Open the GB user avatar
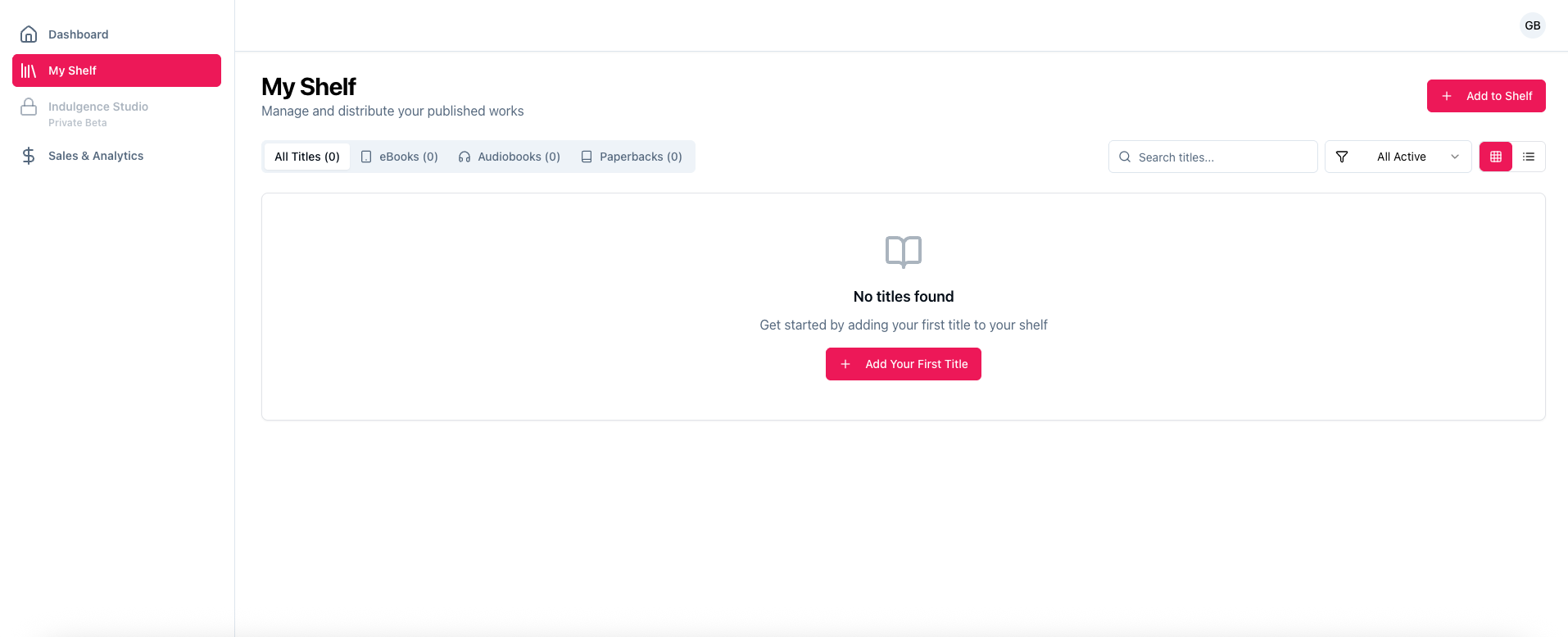The height and width of the screenshot is (637, 1568). [x=1532, y=25]
